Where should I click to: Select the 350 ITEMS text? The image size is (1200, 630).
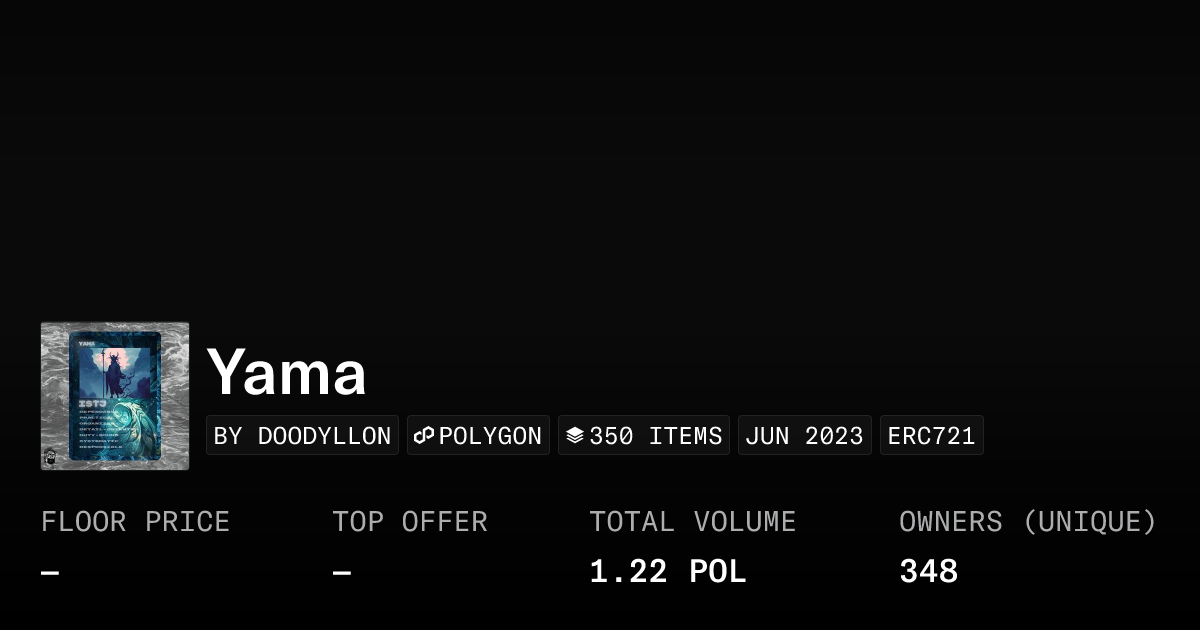656,436
